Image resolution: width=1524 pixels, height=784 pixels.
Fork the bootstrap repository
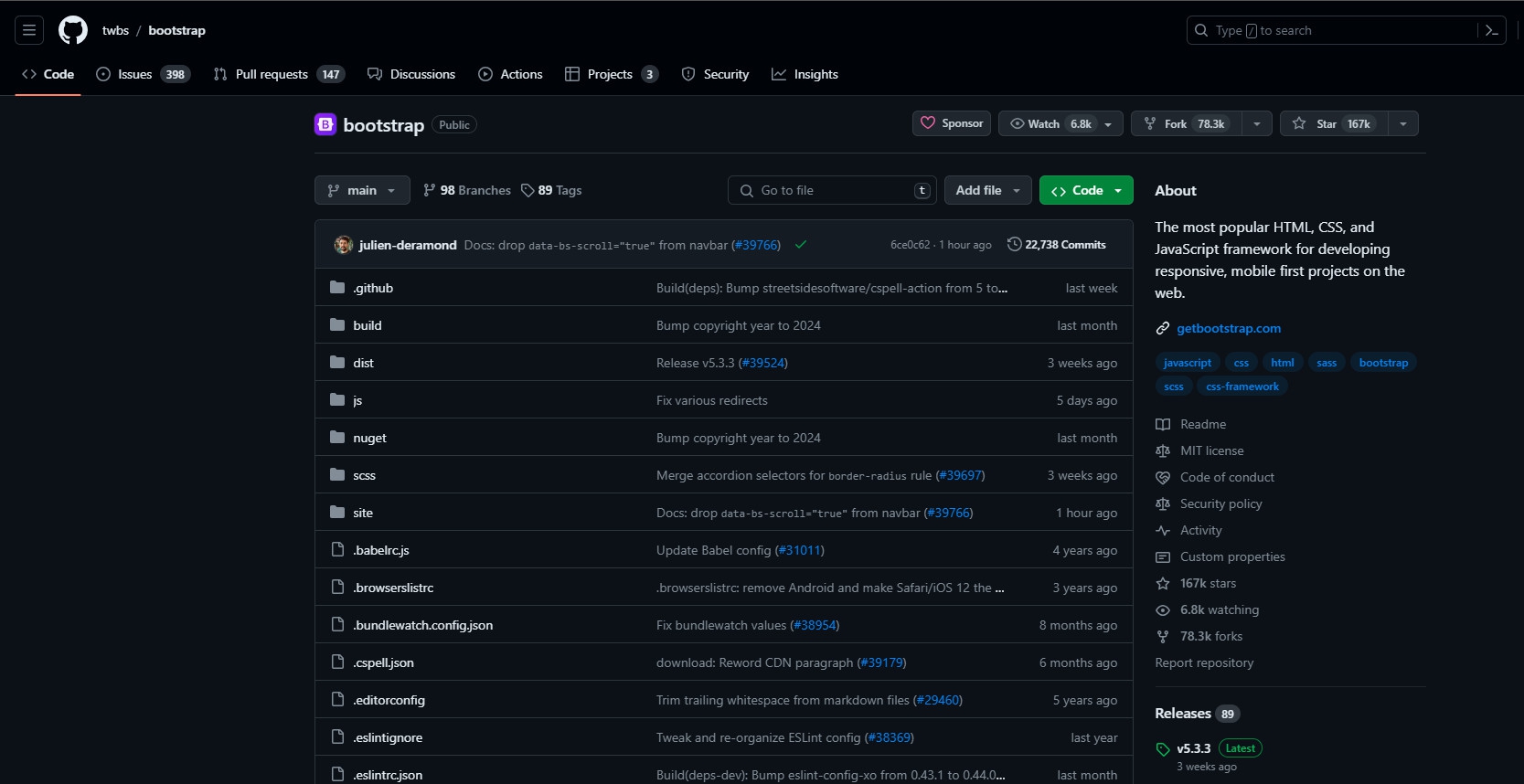click(x=1187, y=123)
